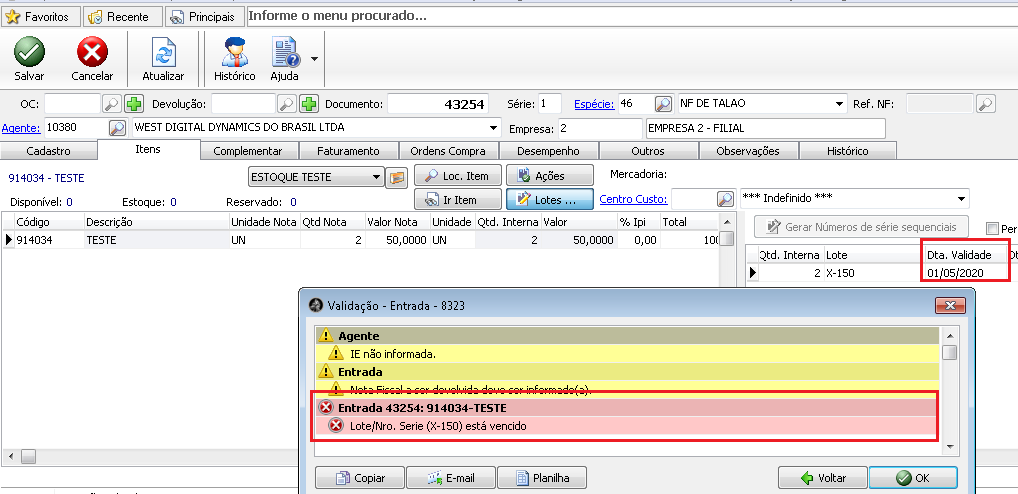Click the folder icon beside ESTOQUE TESTE
This screenshot has height=494, width=1018.
coord(396,177)
